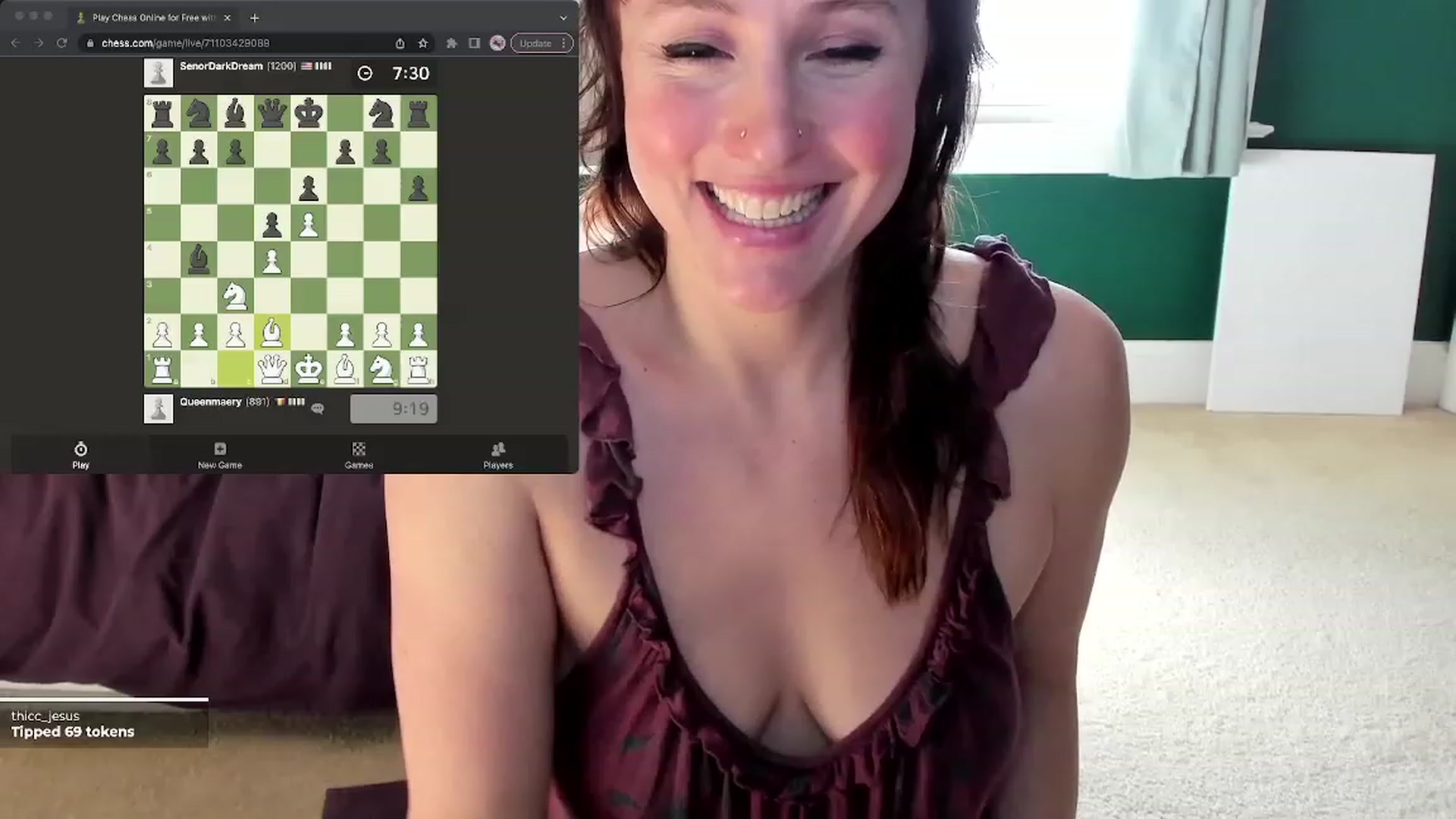Image resolution: width=1456 pixels, height=819 pixels.
Task: Select the white king on e1
Action: [x=309, y=369]
